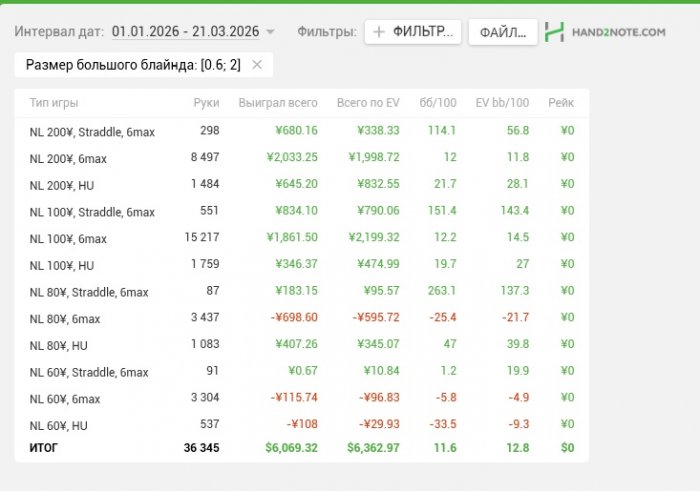Sort by the rake column header

point(560,103)
